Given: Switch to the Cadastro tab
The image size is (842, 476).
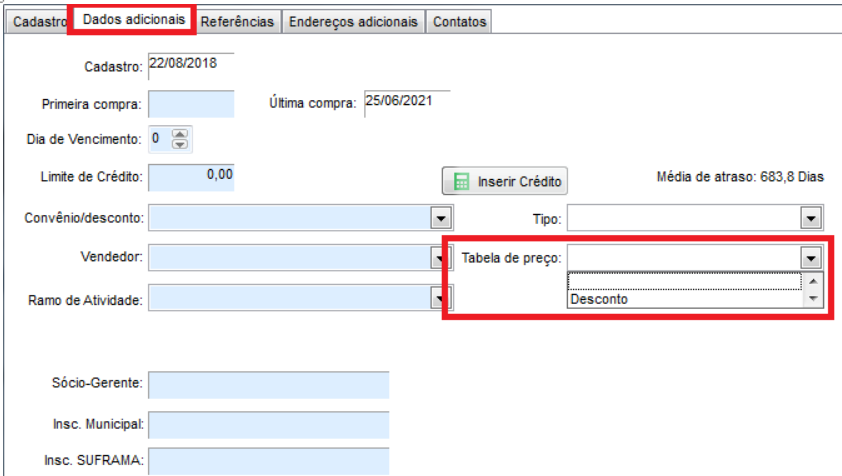Looking at the screenshot, I should 39,22.
